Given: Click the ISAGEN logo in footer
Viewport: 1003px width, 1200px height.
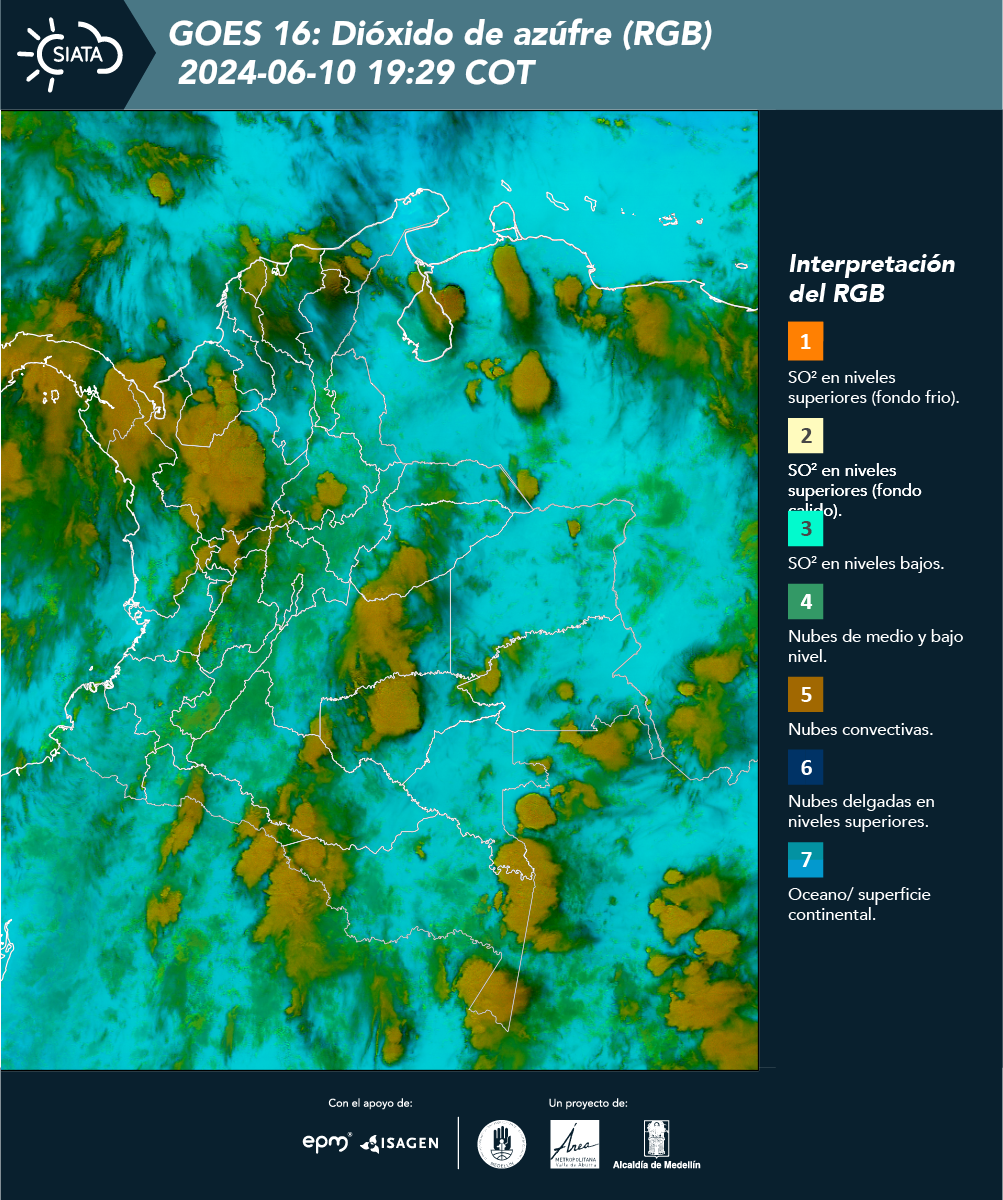Looking at the screenshot, I should tap(399, 1143).
